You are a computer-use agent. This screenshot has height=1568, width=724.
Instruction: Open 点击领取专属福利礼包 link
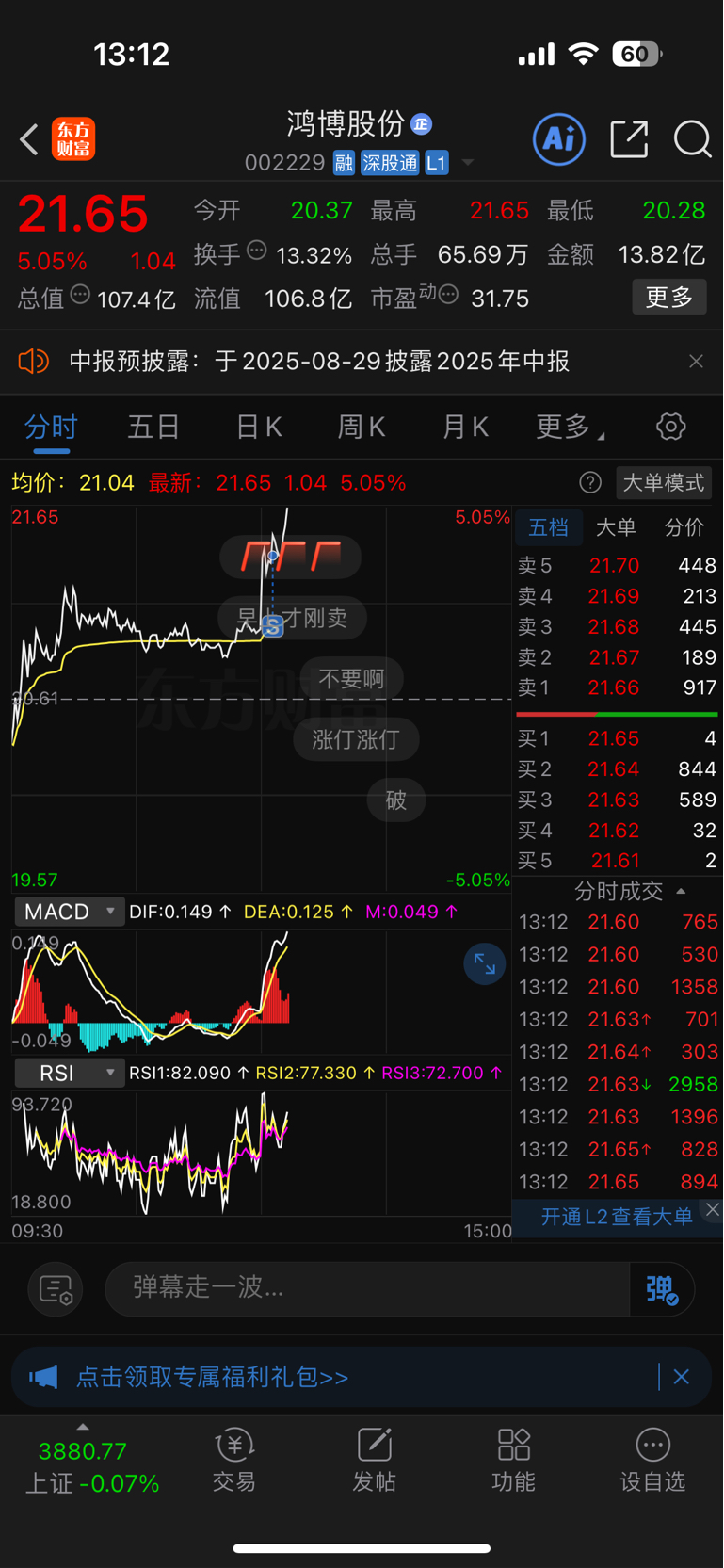(212, 1377)
